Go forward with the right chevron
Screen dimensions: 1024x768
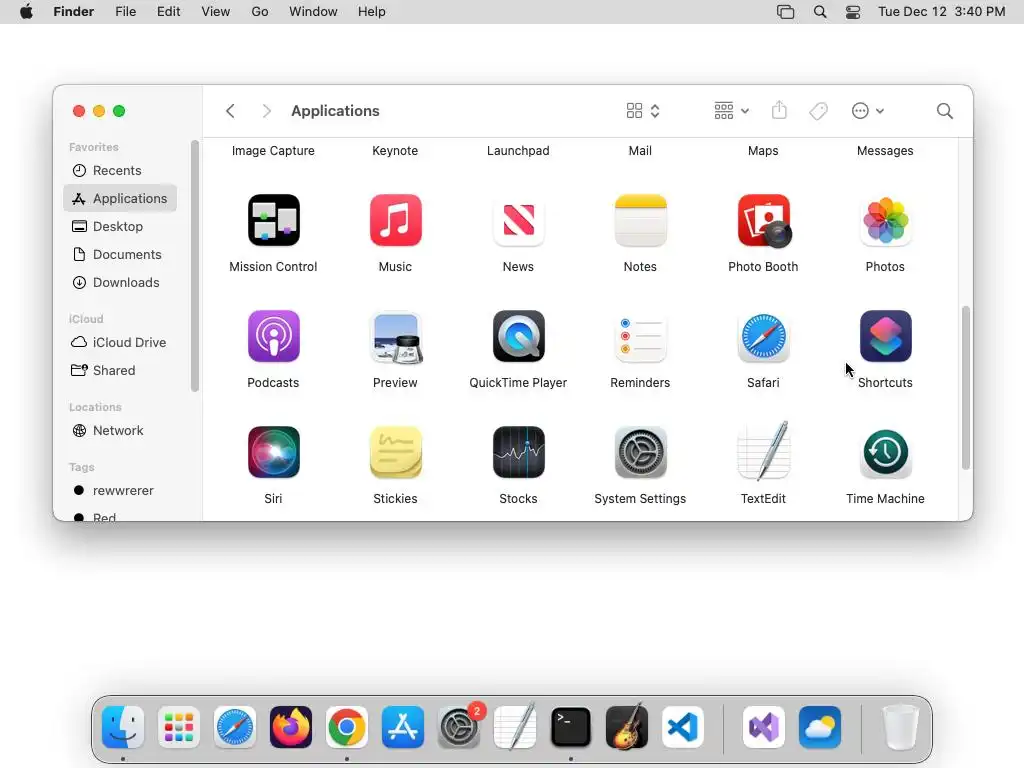266,111
